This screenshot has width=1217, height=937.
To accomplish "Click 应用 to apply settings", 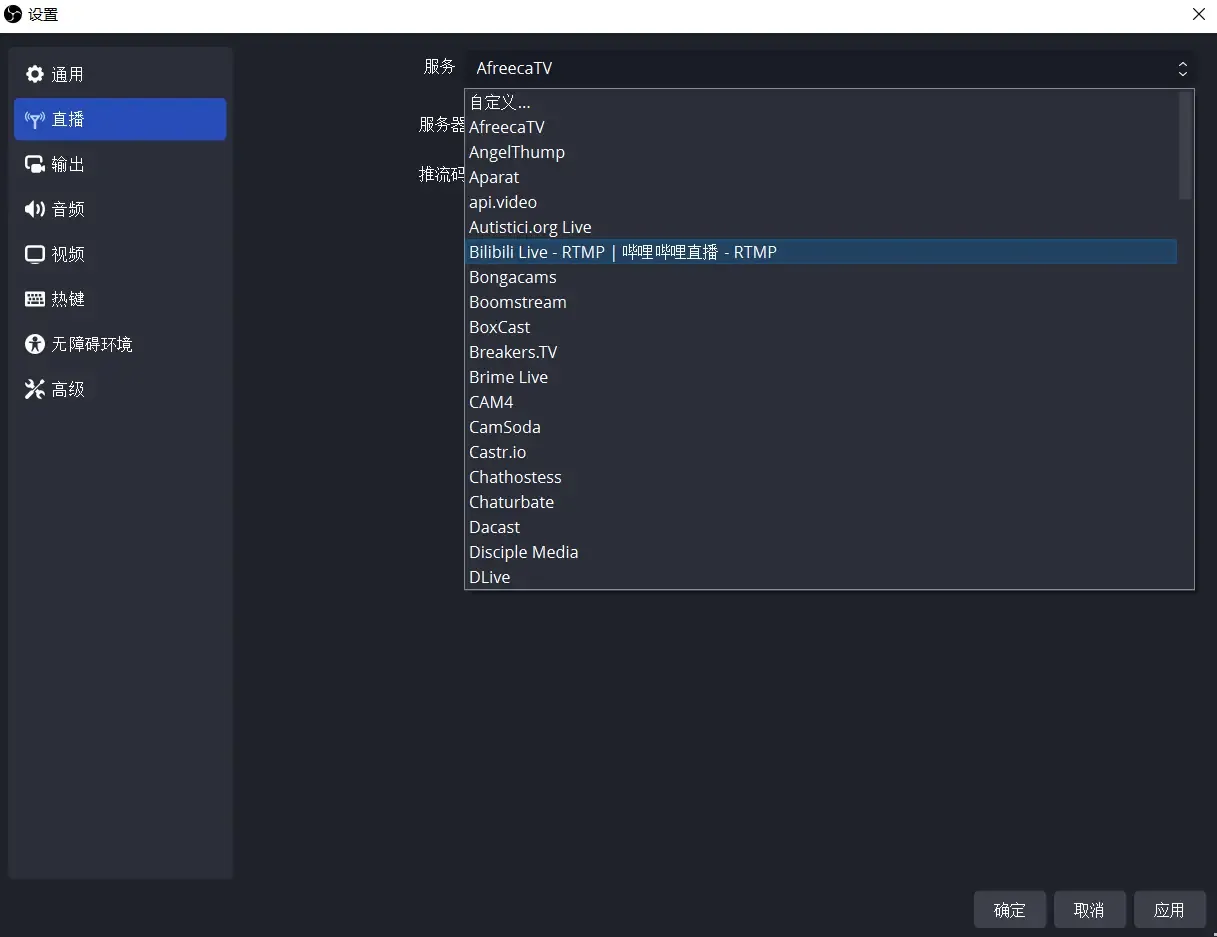I will [1169, 910].
